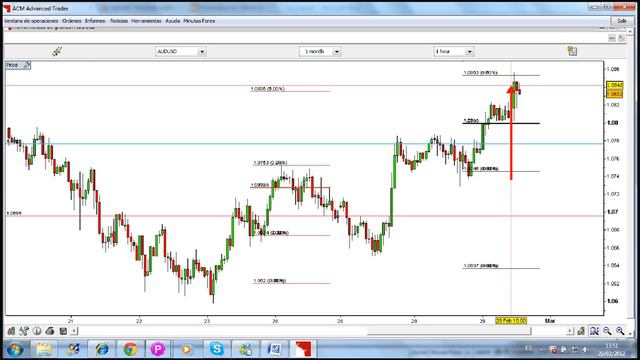Click the chart scrollbar right arrow

[x=569, y=331]
